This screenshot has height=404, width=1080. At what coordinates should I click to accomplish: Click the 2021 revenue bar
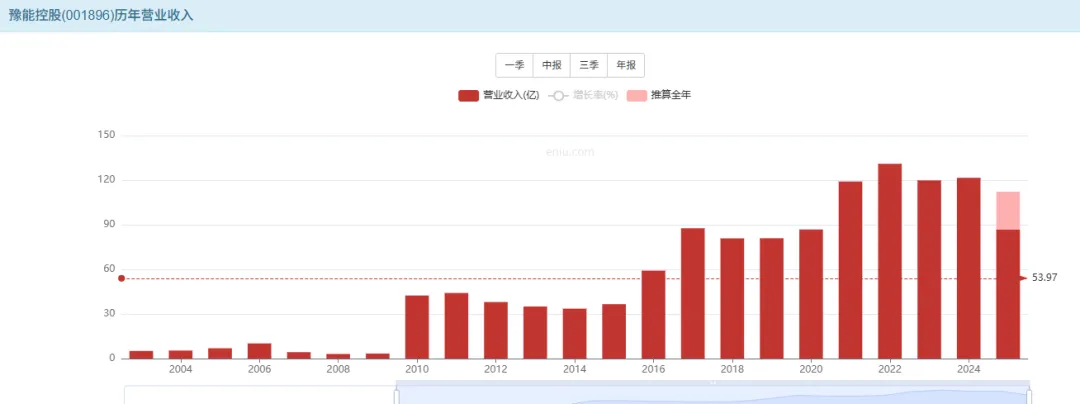[851, 270]
